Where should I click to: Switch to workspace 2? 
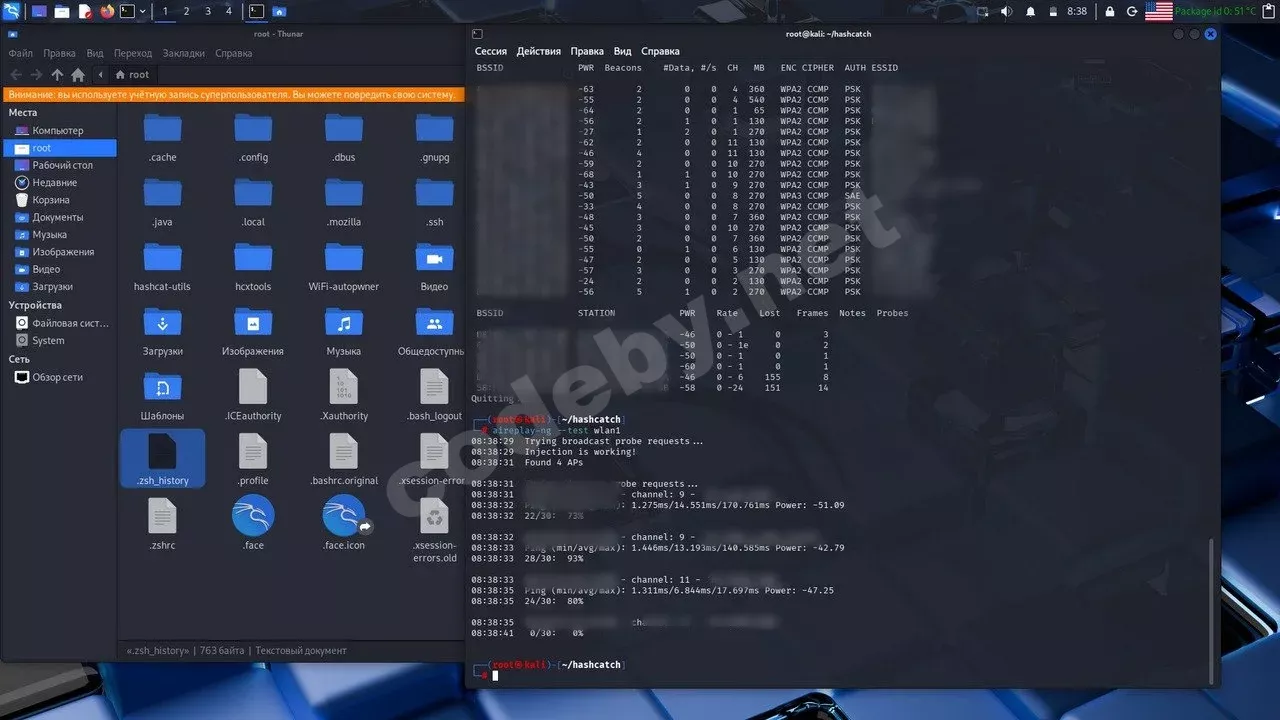pos(186,11)
